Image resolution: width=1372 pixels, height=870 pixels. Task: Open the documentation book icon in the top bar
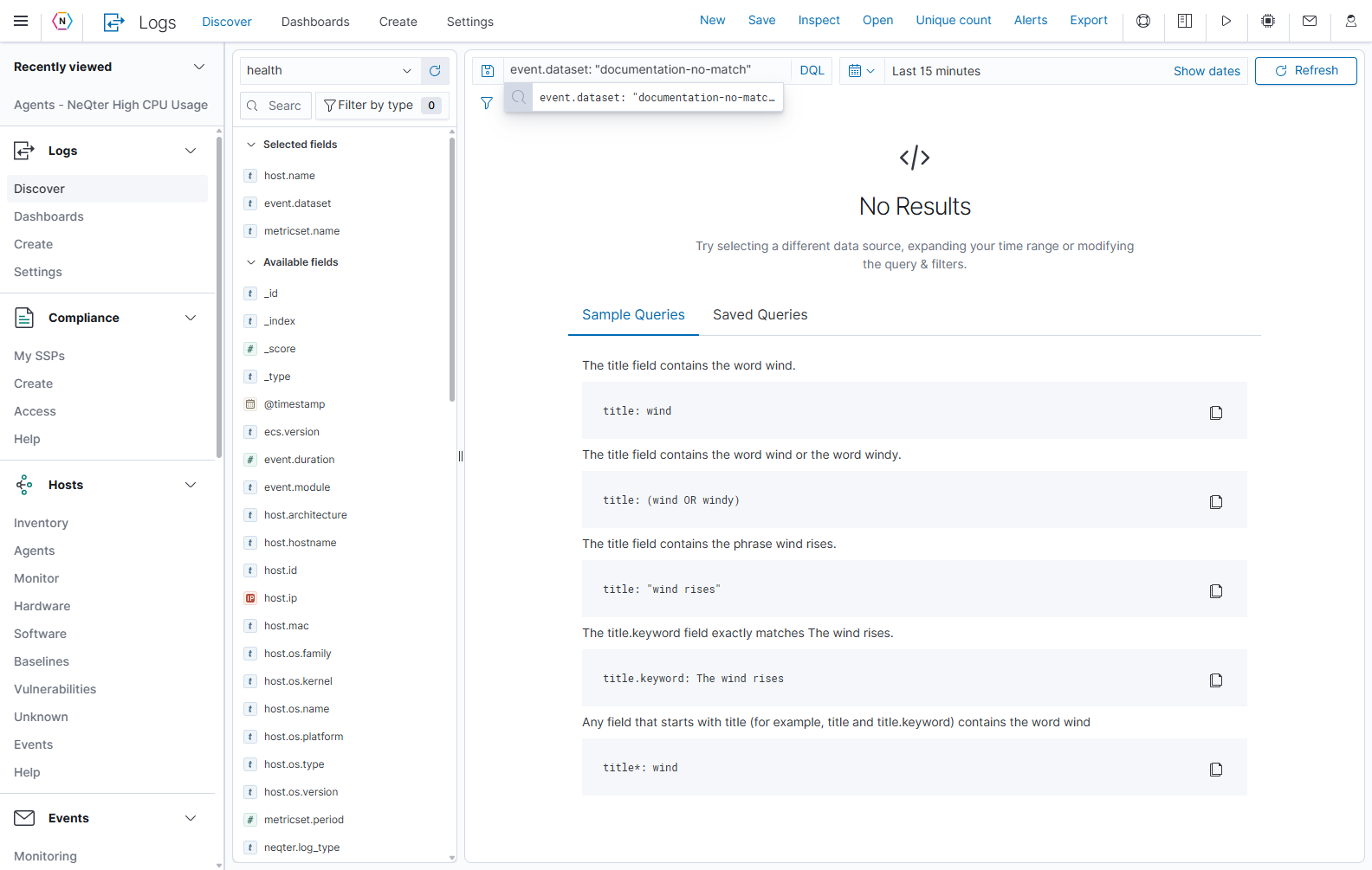pos(1185,21)
